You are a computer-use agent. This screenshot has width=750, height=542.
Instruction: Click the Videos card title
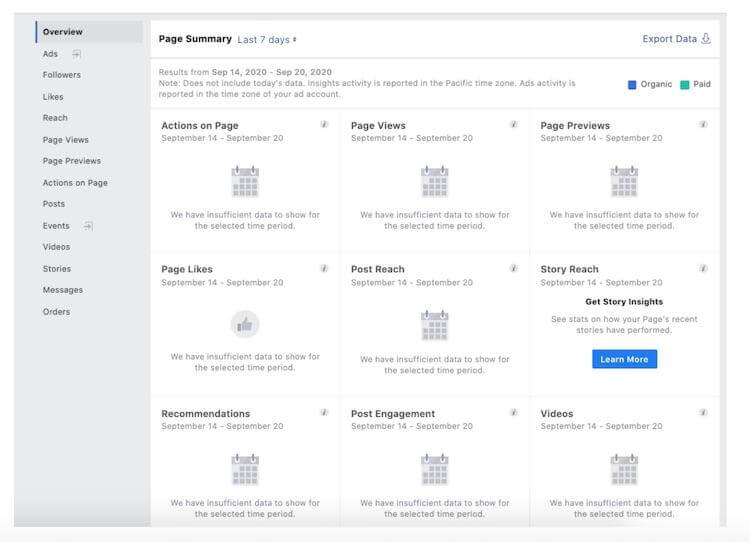pyautogui.click(x=556, y=414)
